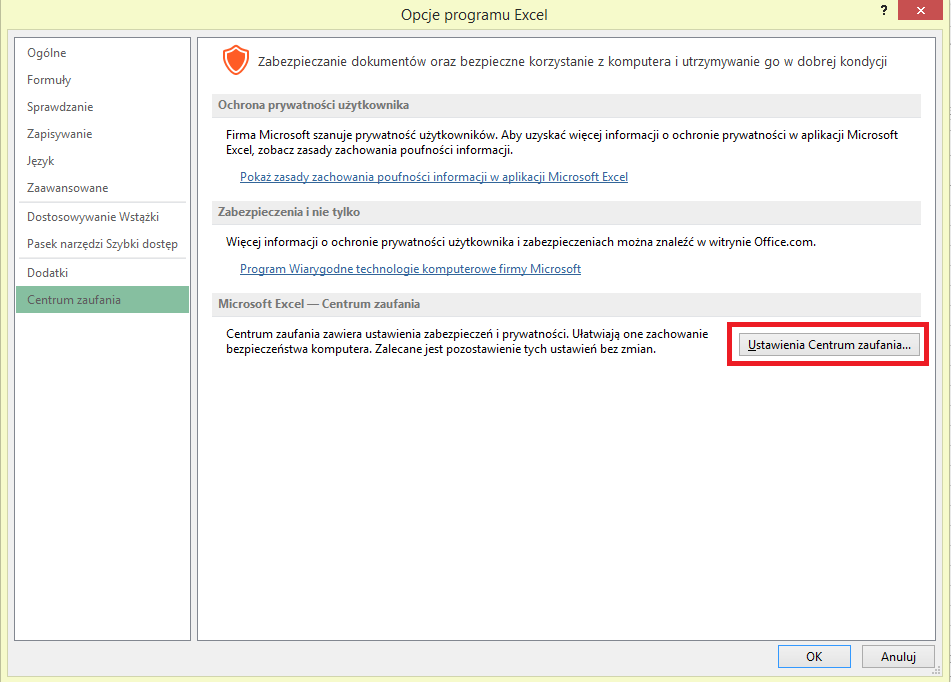Click the Ustawienia Centrum zaufania button

pyautogui.click(x=828, y=345)
